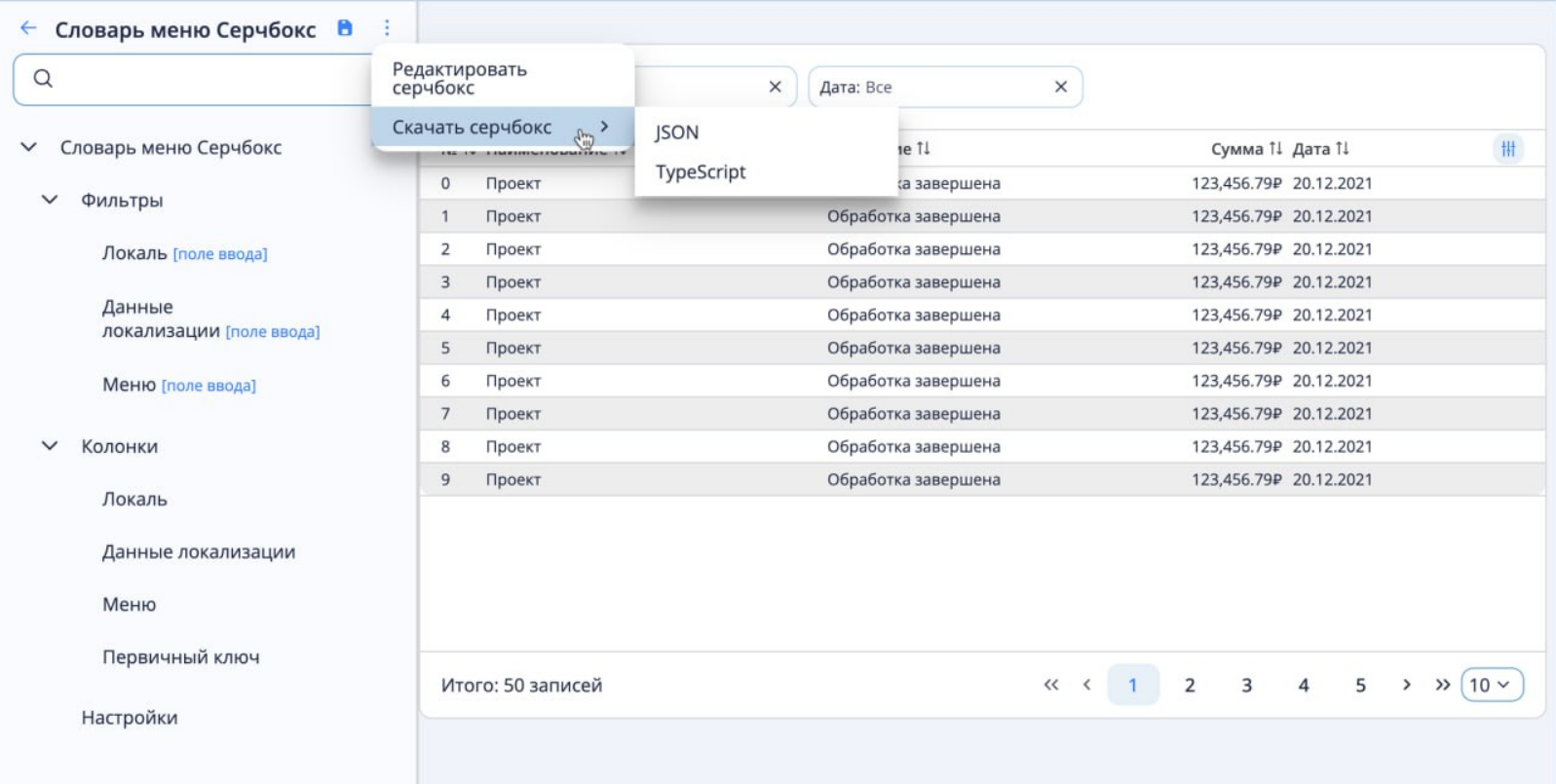Click Проект in row 7
The image size is (1556, 784).
pos(513,414)
